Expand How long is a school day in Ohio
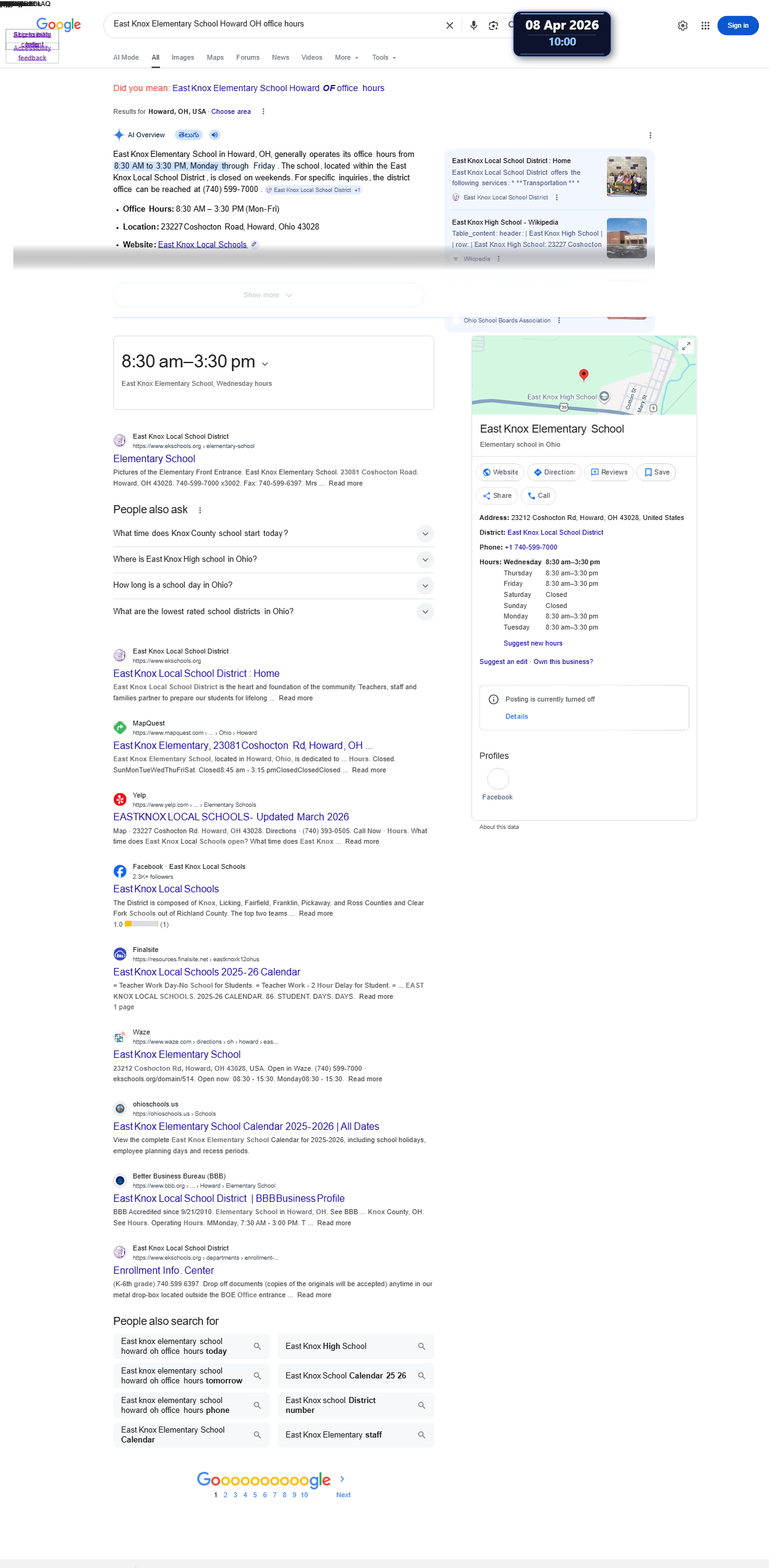This screenshot has width=778, height=1568. (x=273, y=585)
